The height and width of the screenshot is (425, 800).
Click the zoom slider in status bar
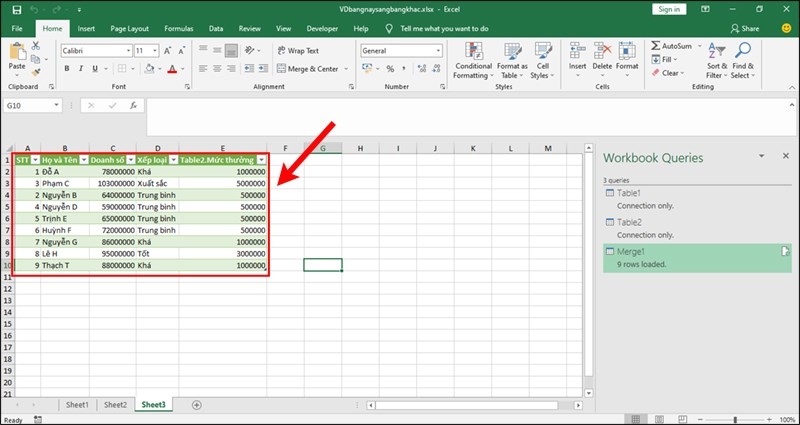pos(734,419)
